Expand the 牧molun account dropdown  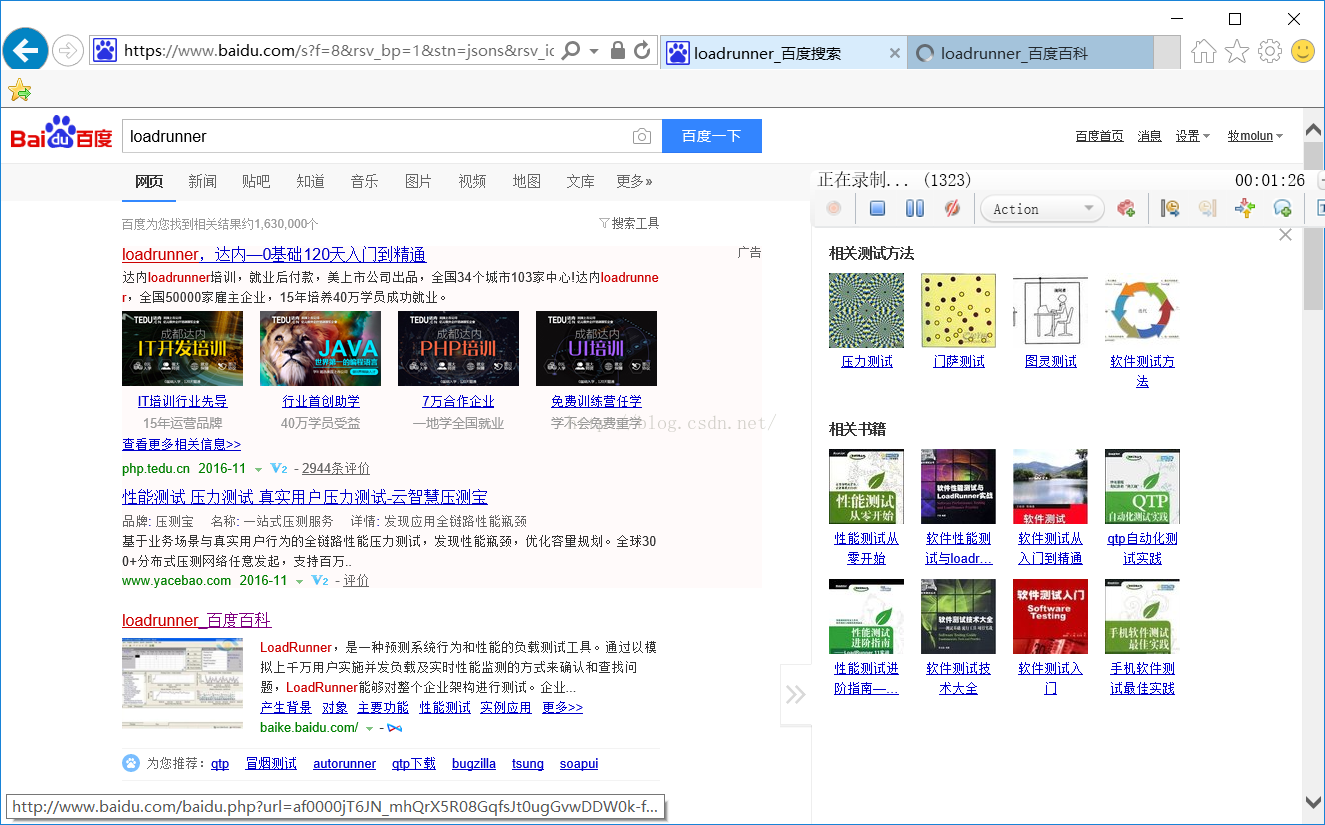tap(1256, 136)
